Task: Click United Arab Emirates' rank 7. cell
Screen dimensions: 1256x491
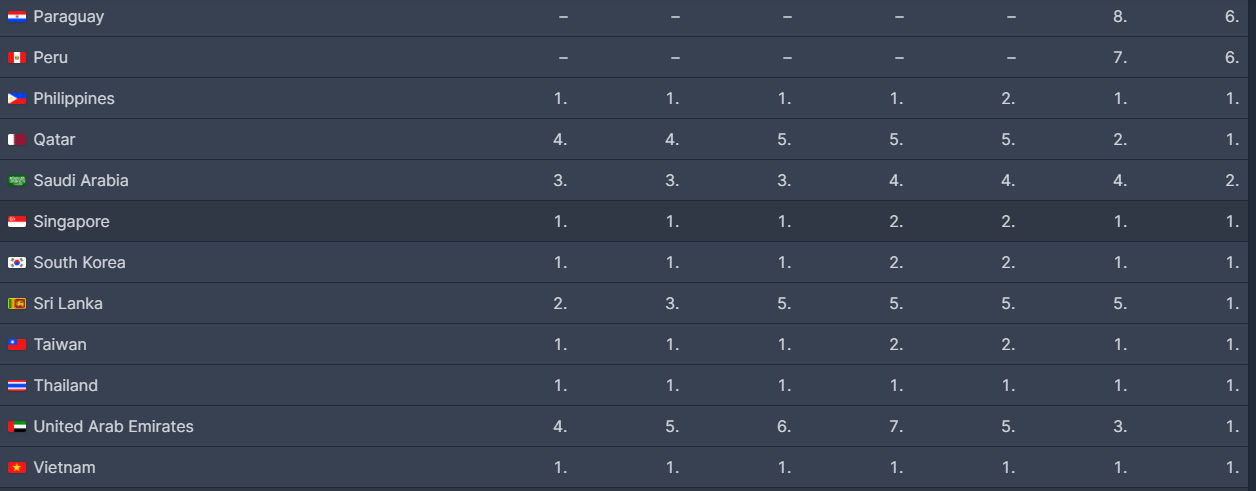Action: click(896, 426)
